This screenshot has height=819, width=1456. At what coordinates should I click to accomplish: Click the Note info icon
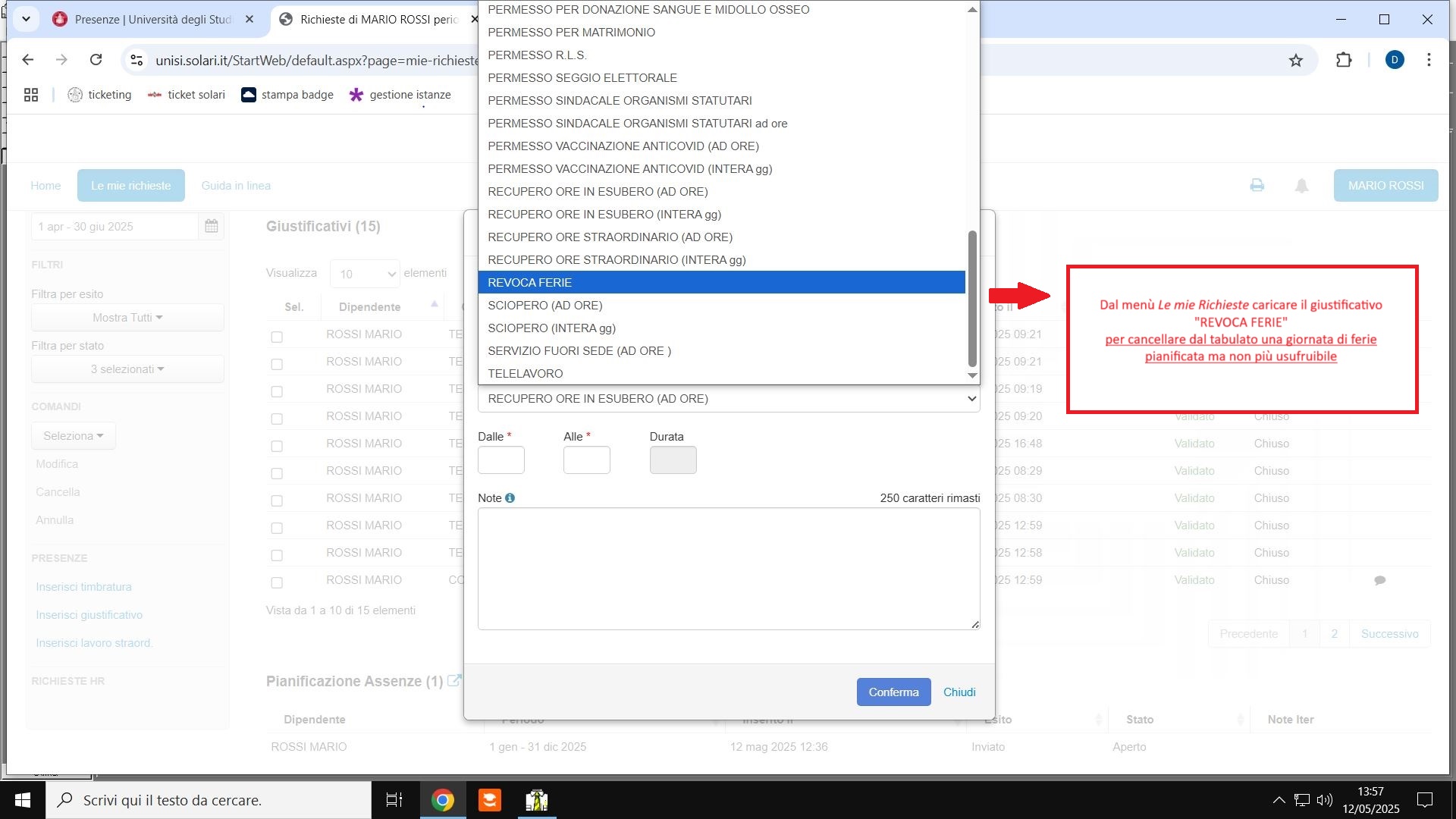[x=510, y=498]
